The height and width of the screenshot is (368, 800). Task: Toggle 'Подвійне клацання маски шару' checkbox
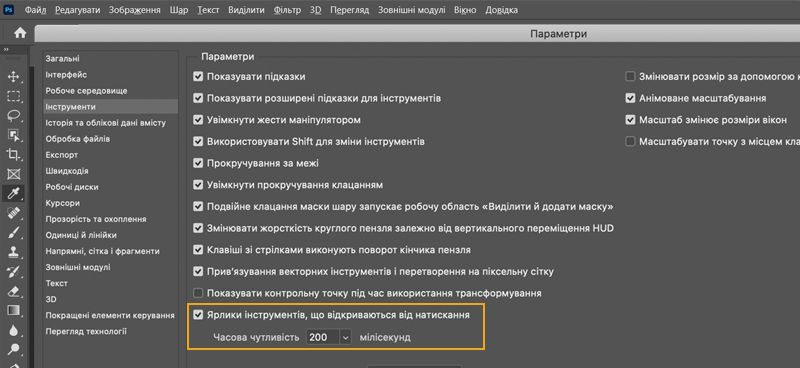tap(198, 207)
